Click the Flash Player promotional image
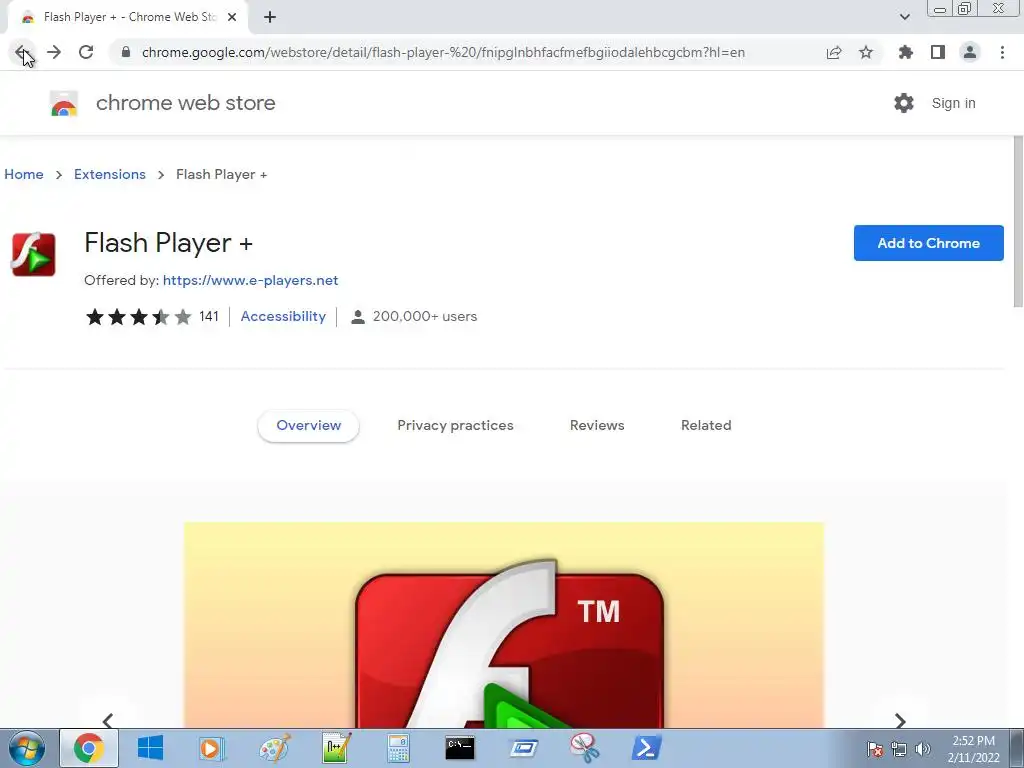 click(504, 625)
